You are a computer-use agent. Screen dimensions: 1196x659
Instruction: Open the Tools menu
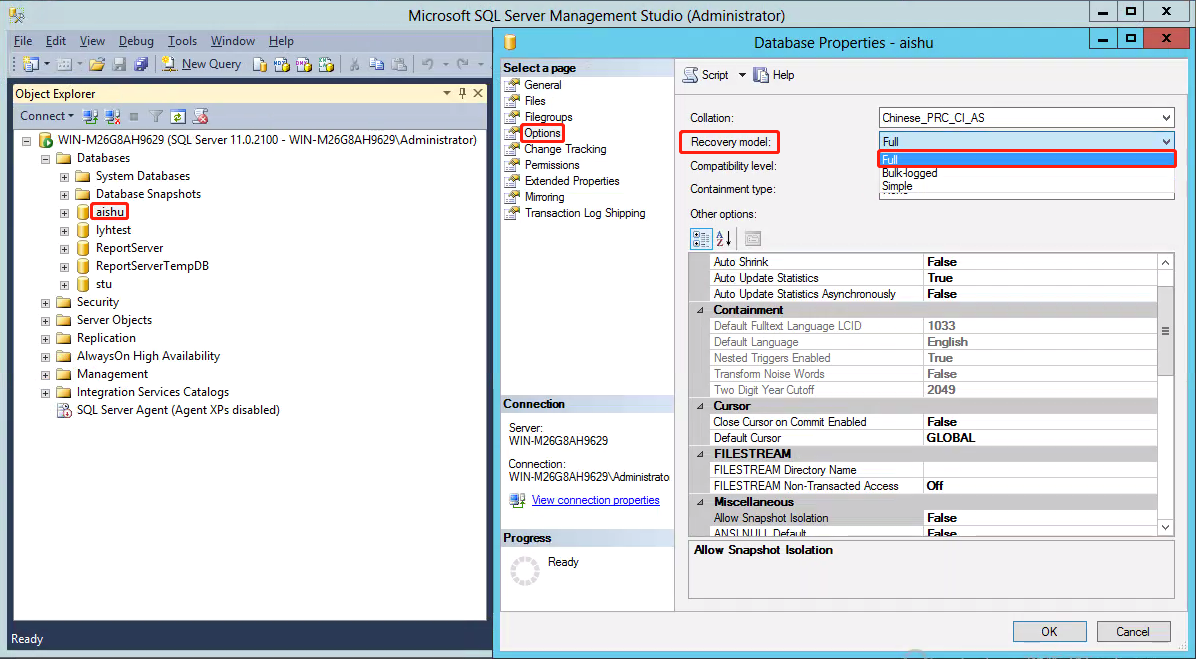point(182,41)
